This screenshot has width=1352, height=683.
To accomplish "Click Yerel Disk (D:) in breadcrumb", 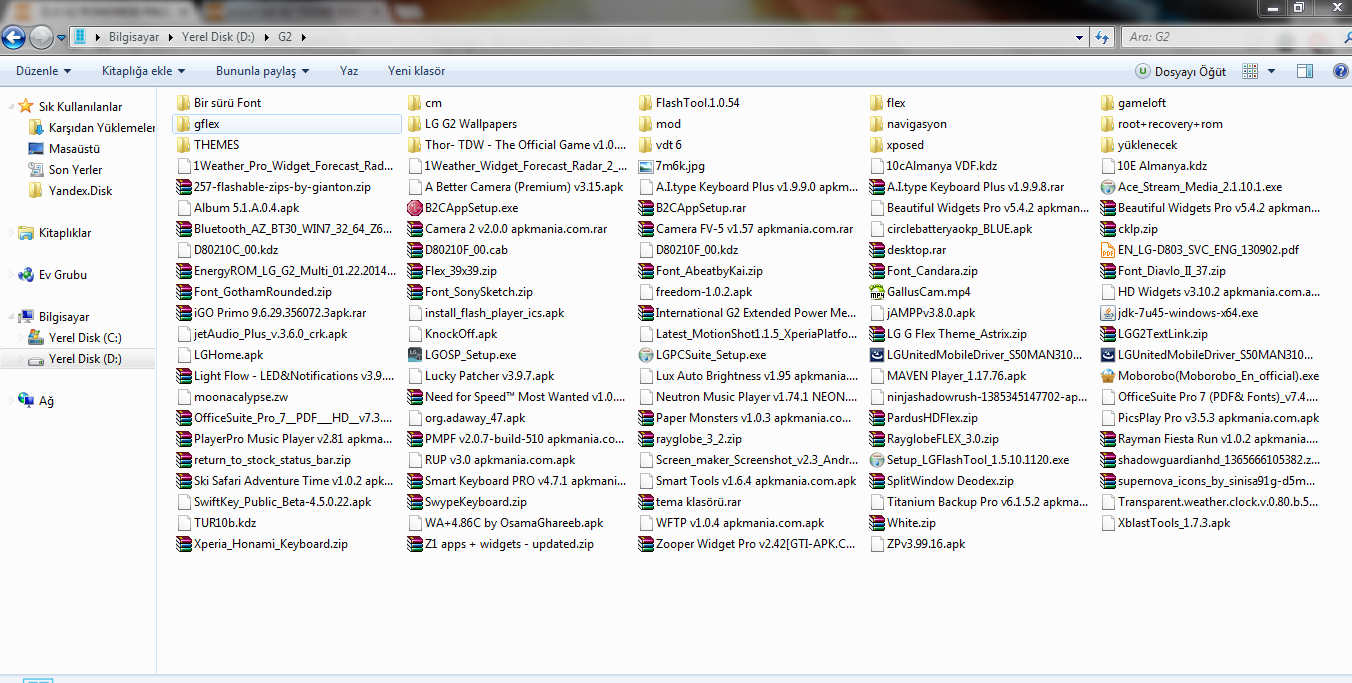I will (x=218, y=37).
